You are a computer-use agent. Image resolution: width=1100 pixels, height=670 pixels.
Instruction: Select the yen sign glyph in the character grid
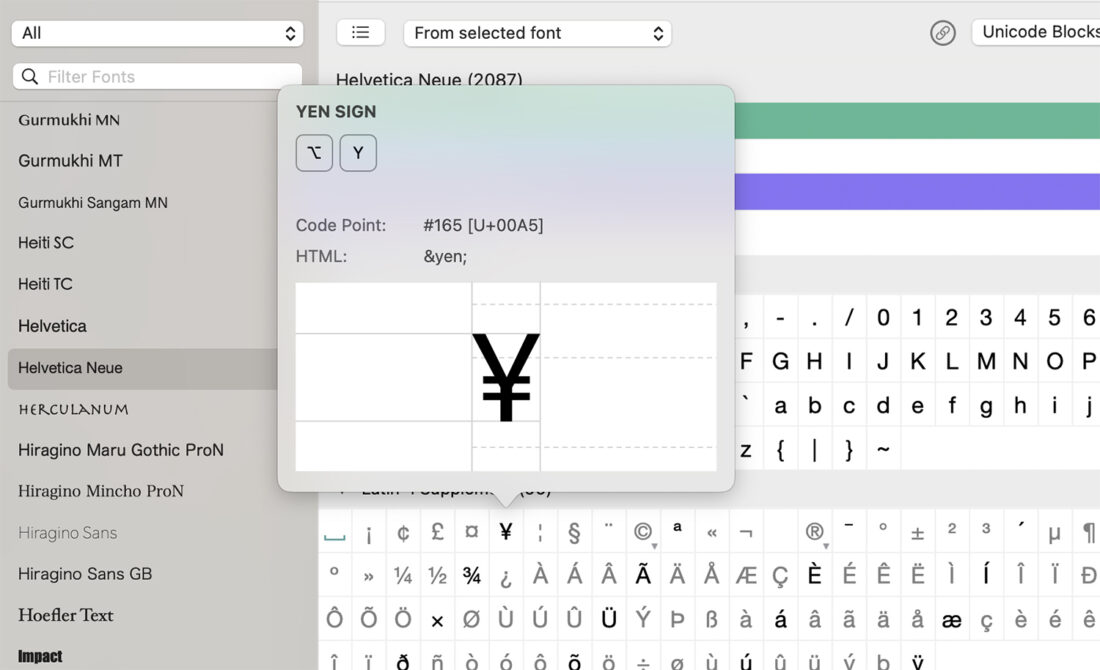click(505, 531)
